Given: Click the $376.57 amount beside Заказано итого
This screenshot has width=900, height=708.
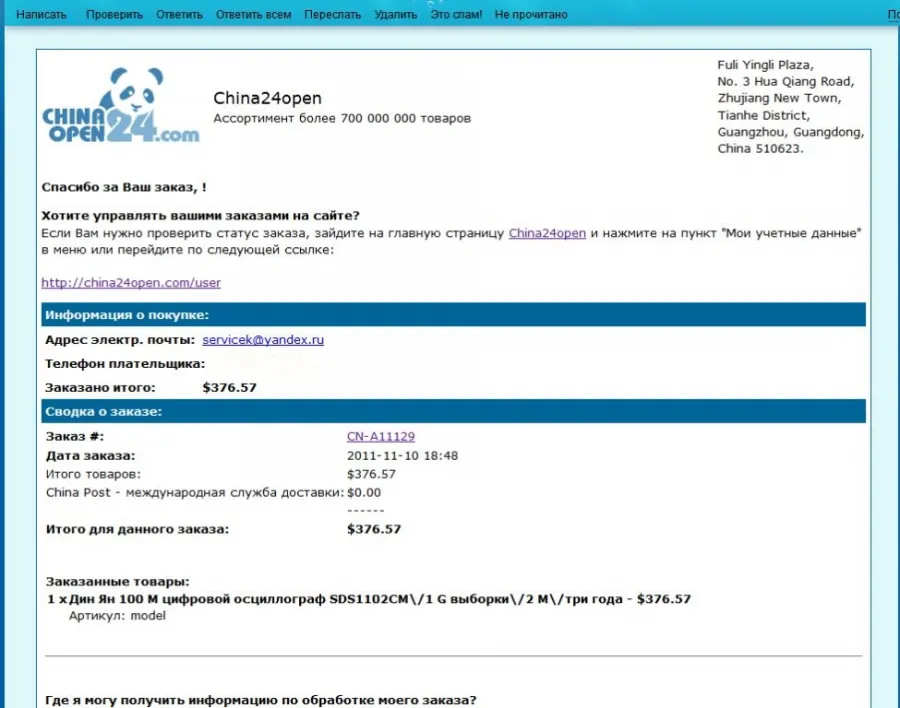Looking at the screenshot, I should tap(230, 388).
